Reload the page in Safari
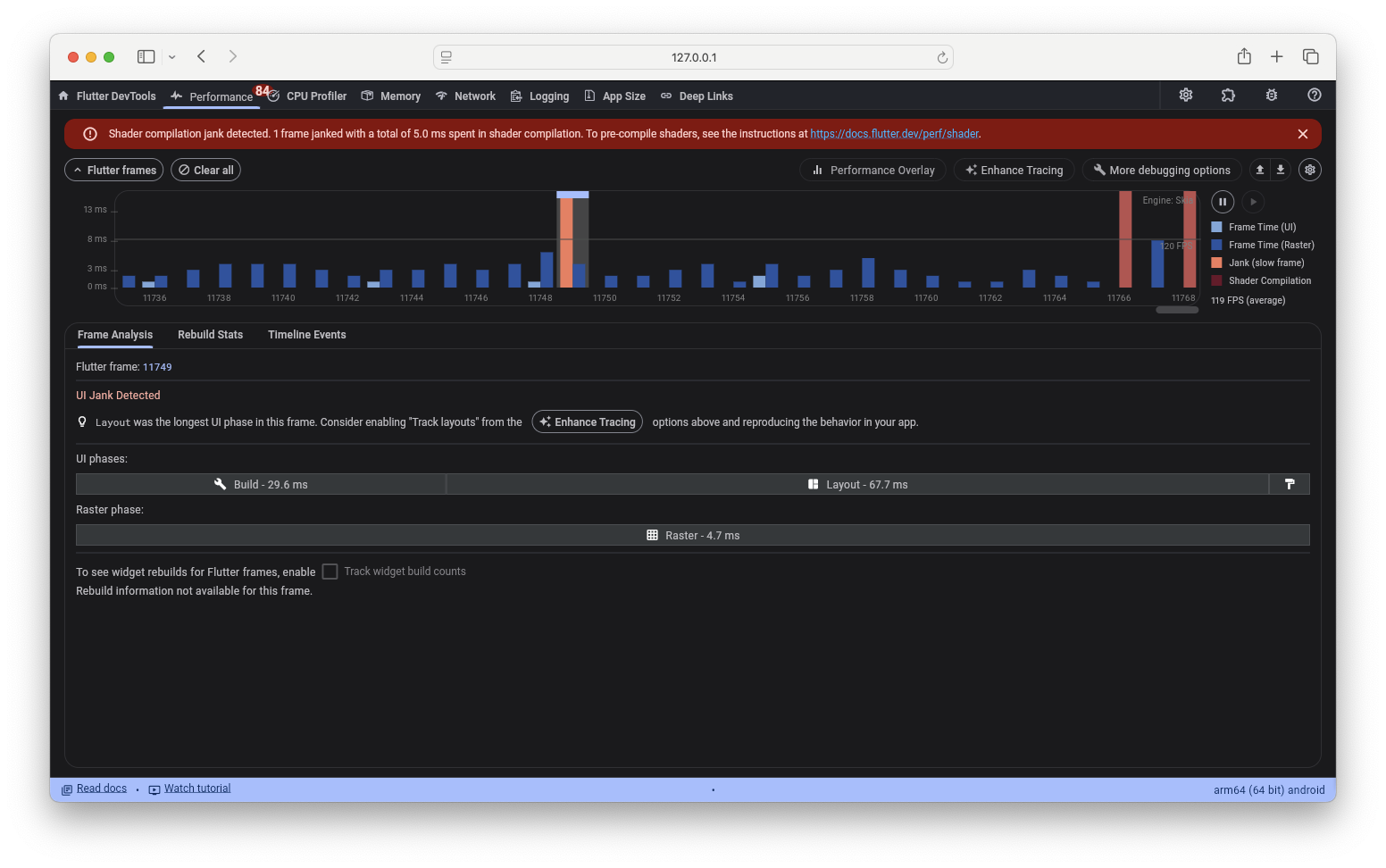The height and width of the screenshot is (868, 1386). [x=942, y=57]
